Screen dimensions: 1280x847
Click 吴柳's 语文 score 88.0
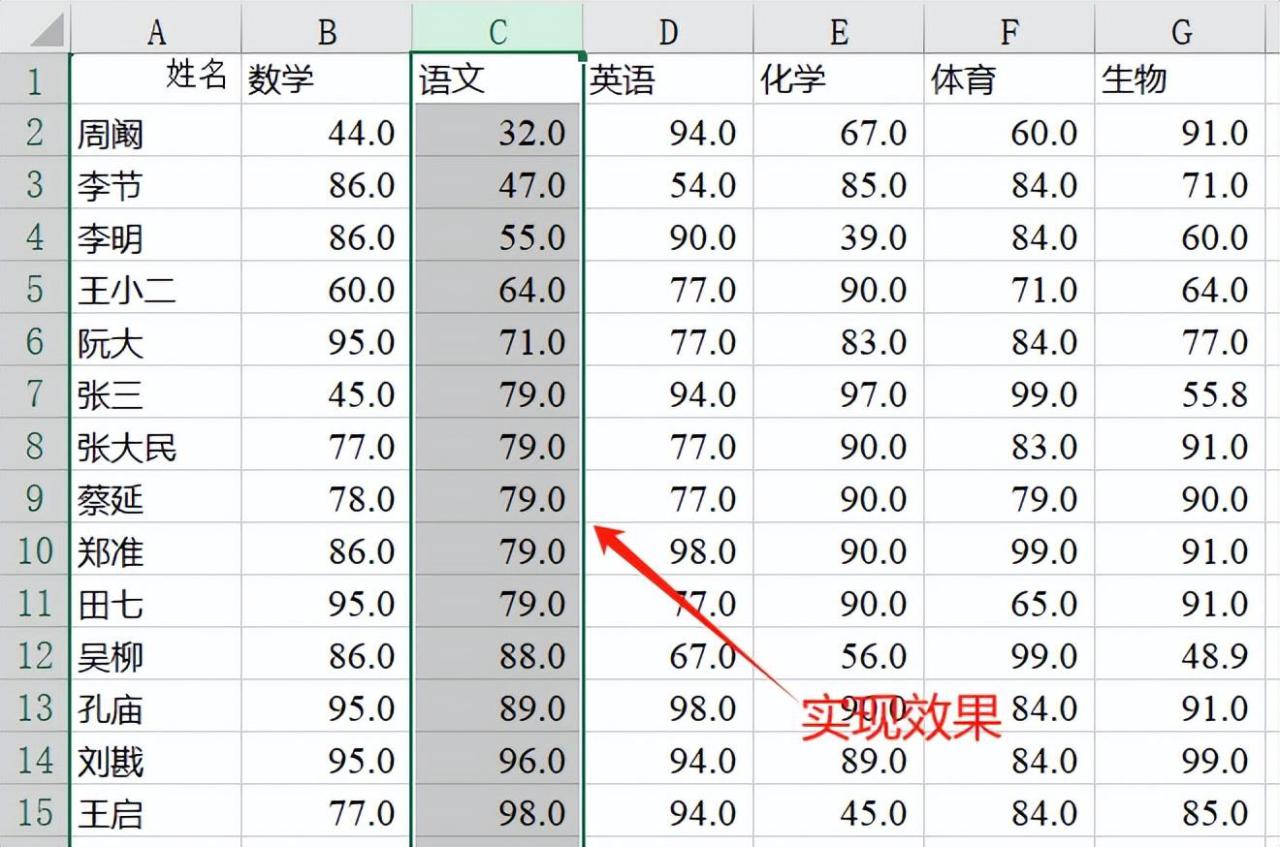(497, 654)
